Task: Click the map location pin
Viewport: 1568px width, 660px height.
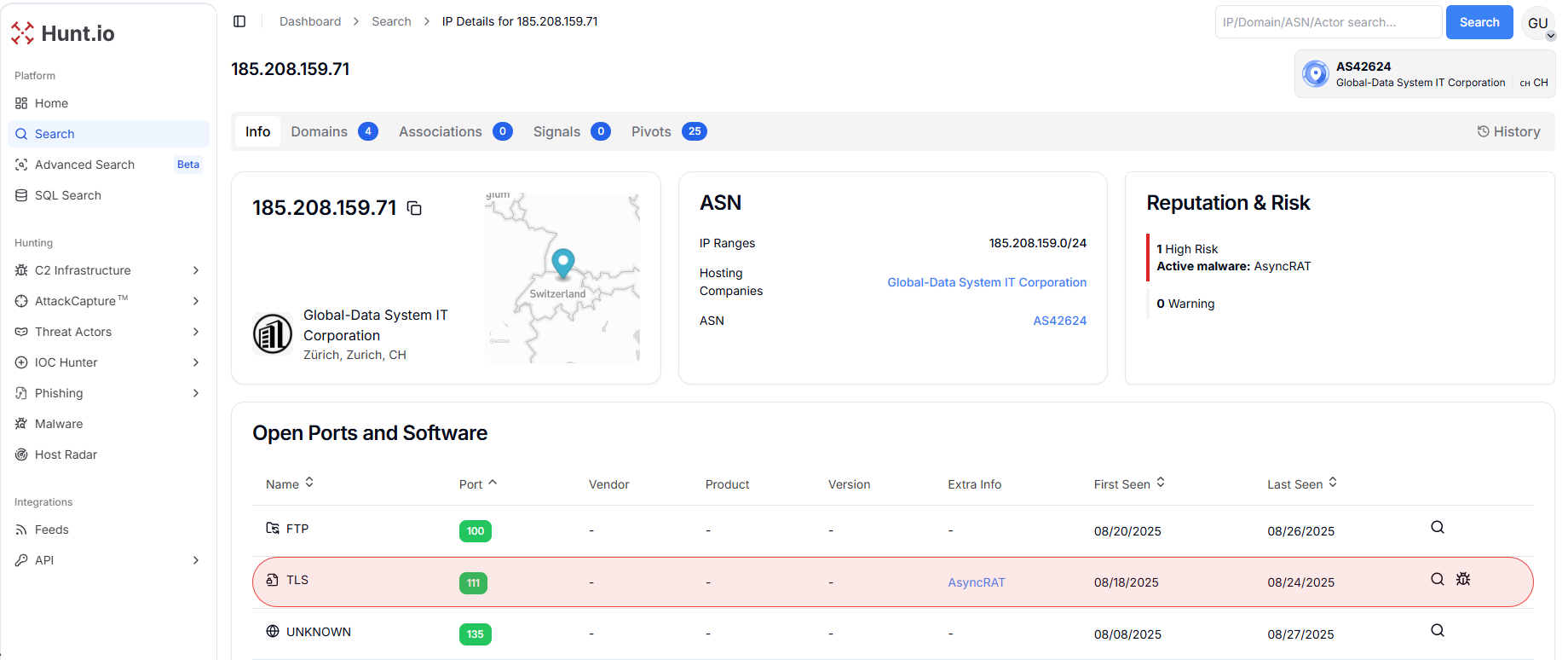Action: pos(562,263)
